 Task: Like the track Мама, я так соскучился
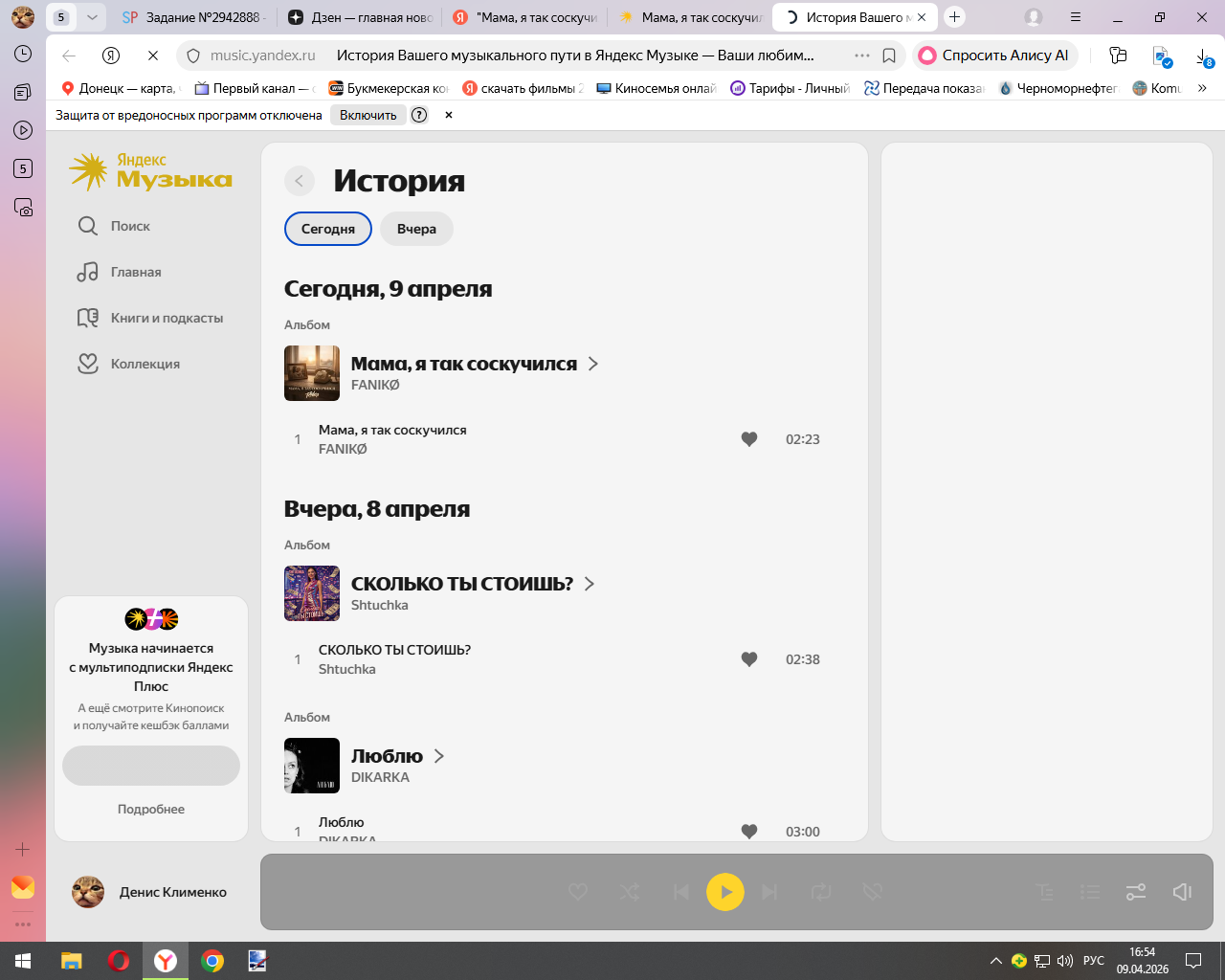coord(749,439)
